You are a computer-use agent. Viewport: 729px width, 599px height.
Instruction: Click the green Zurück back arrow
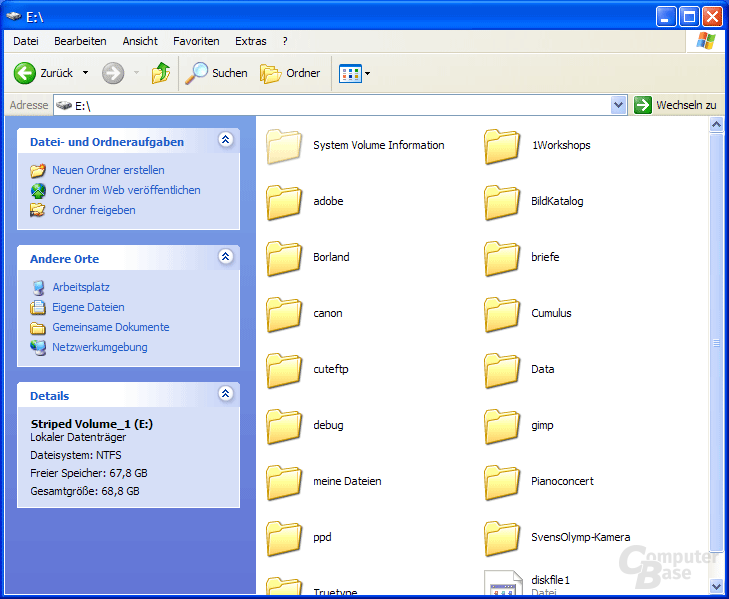(24, 73)
